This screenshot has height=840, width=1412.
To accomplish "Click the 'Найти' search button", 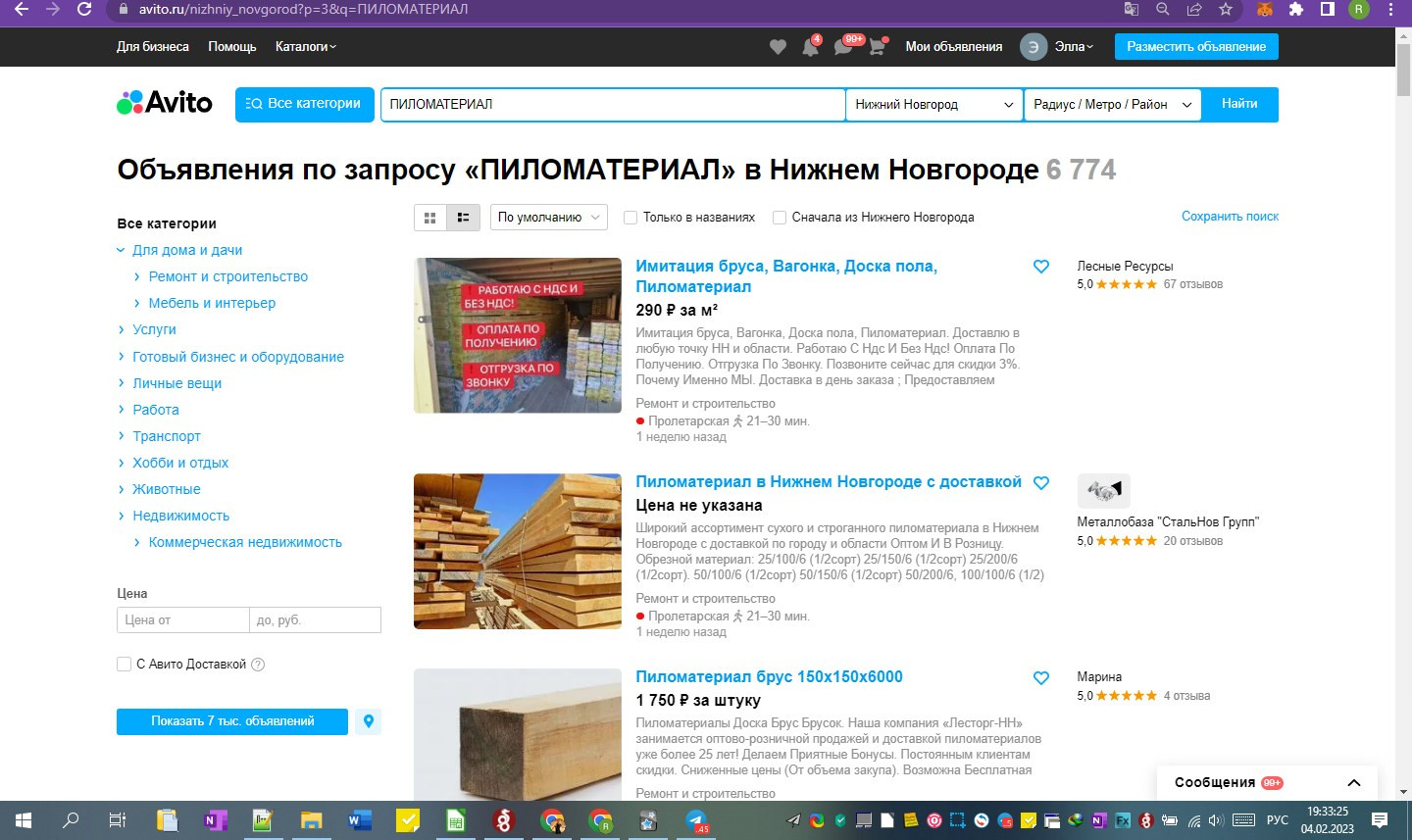I will [1239, 104].
